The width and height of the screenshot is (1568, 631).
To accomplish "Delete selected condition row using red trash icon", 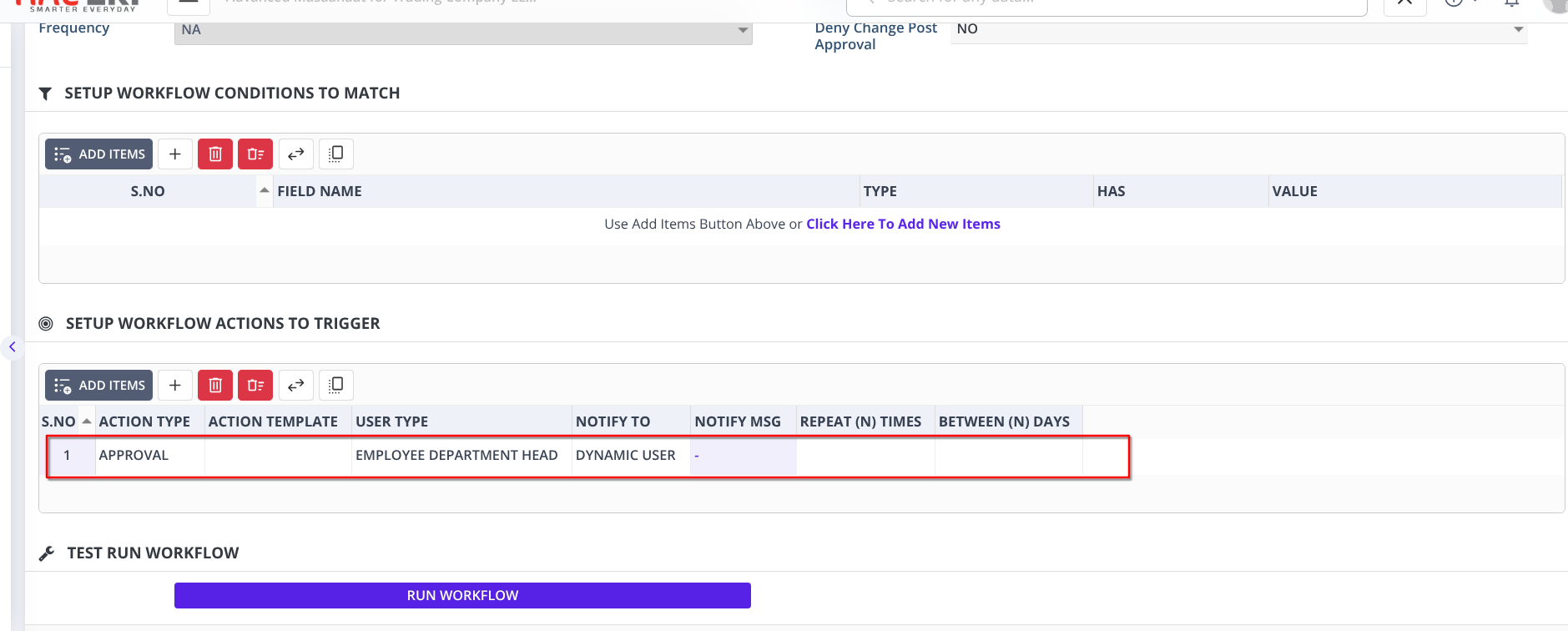I will point(215,154).
